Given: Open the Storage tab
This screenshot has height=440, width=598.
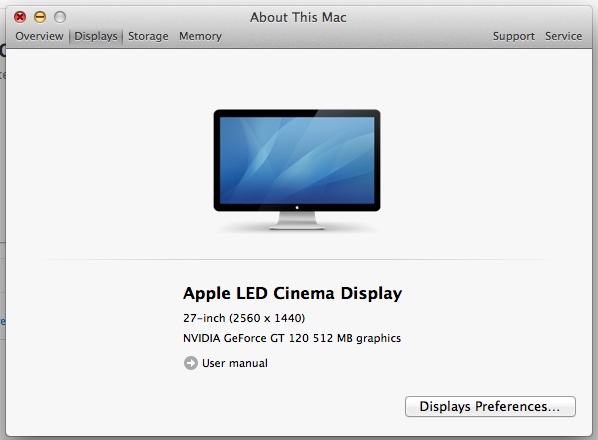Looking at the screenshot, I should pos(148,36).
